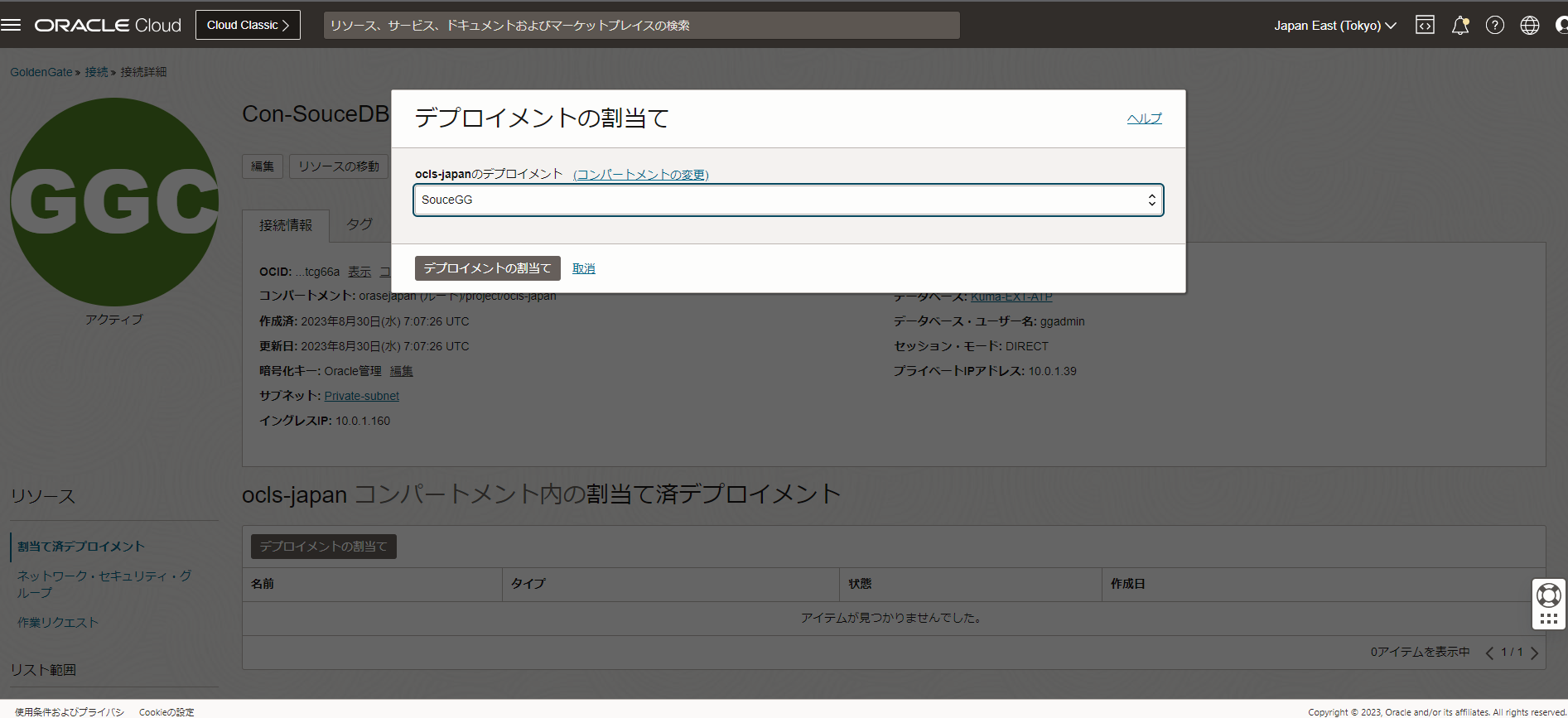Open the notifications bell icon
This screenshot has height=718, width=1568.
click(1460, 25)
